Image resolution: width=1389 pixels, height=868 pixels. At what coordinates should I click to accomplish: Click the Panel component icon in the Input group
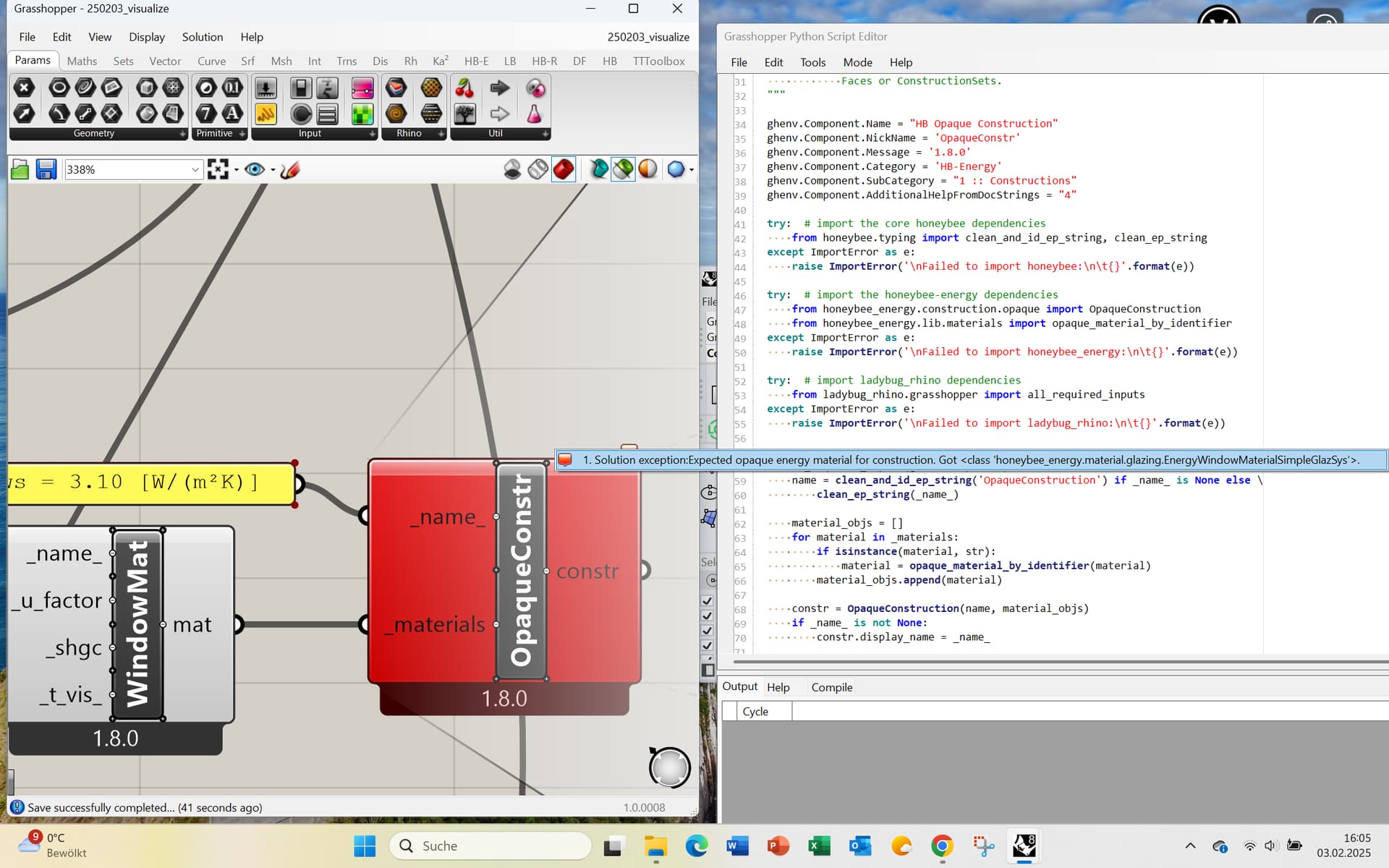[x=328, y=114]
